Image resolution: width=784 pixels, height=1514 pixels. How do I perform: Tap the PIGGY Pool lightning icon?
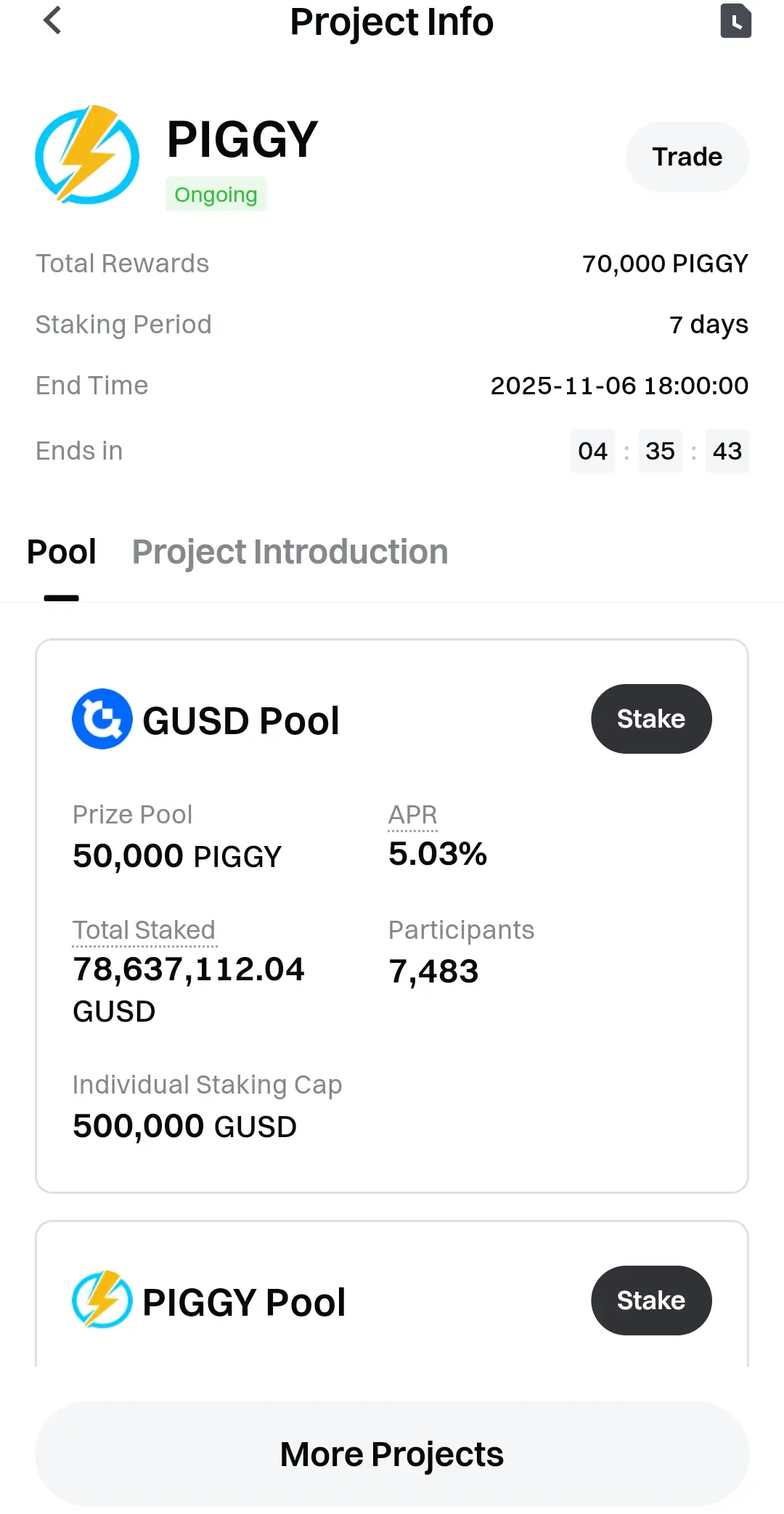[102, 1300]
